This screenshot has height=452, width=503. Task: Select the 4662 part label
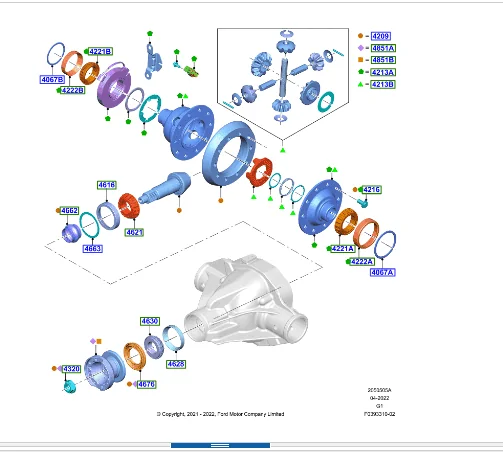click(x=69, y=211)
